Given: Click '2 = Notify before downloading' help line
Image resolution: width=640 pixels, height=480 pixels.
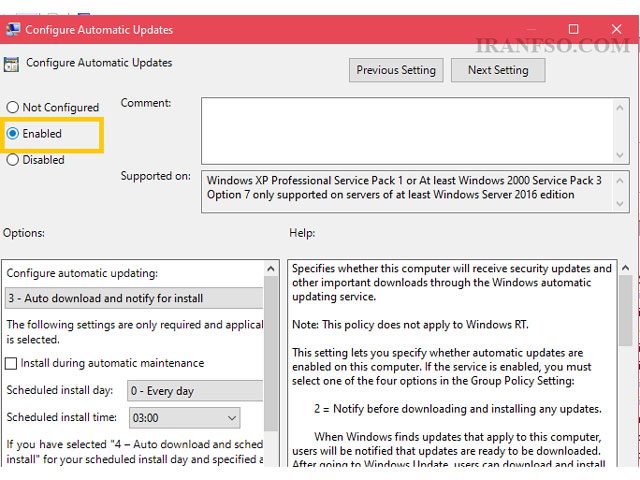Looking at the screenshot, I should (458, 409).
